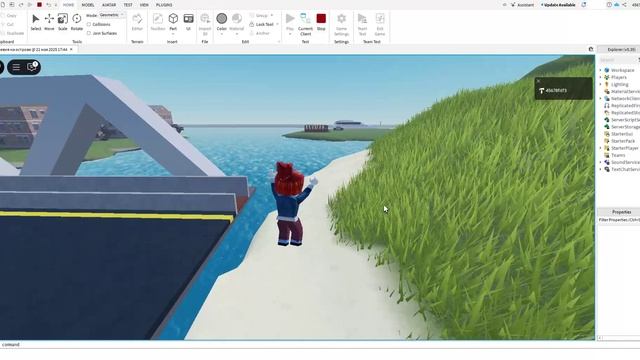Expand the StarterPlayer tree node
The height and width of the screenshot is (360, 640).
(x=600, y=148)
